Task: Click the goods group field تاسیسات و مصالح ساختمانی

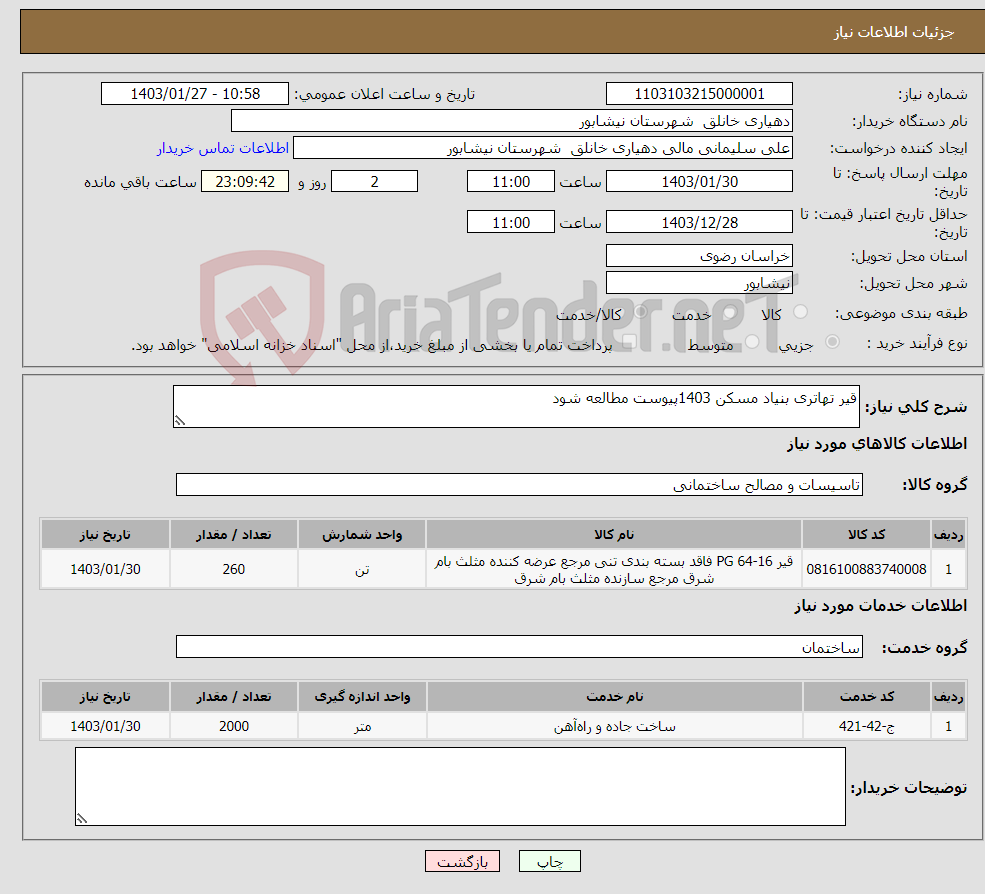Action: 520,484
